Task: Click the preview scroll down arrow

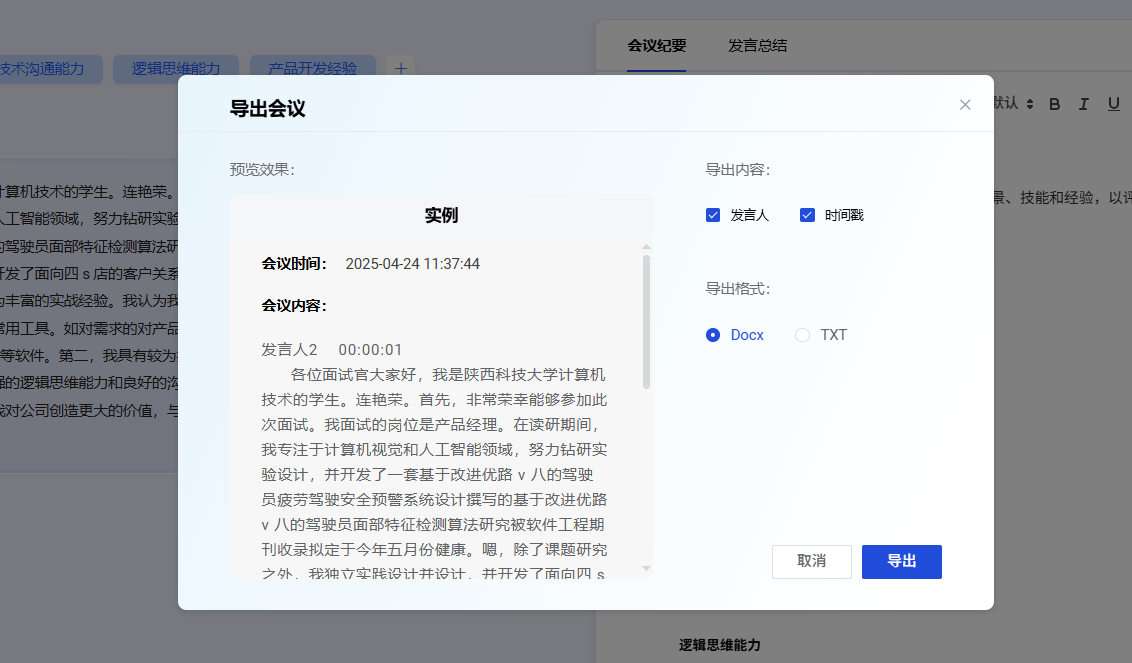Action: (x=646, y=569)
